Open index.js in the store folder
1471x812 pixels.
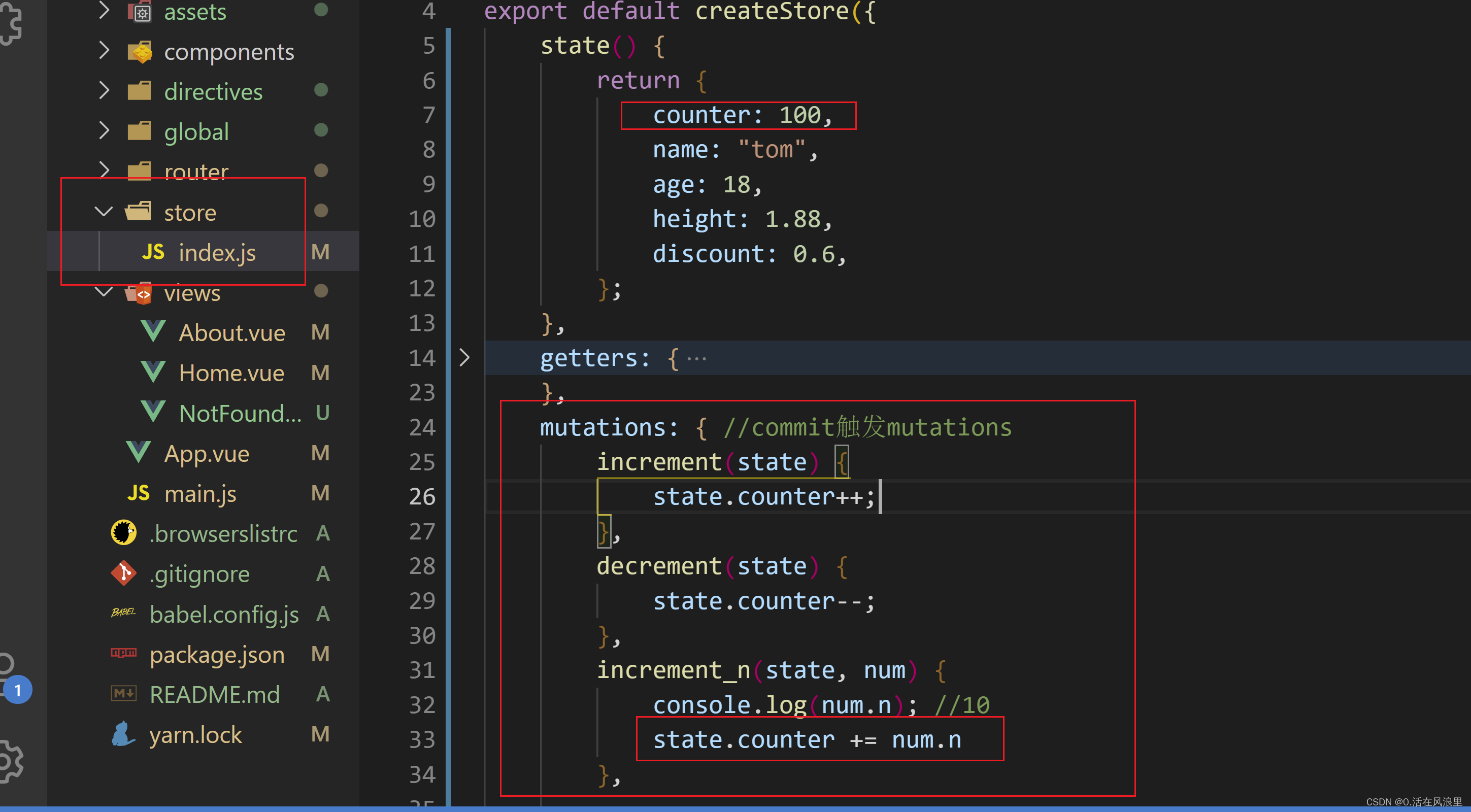(x=217, y=252)
